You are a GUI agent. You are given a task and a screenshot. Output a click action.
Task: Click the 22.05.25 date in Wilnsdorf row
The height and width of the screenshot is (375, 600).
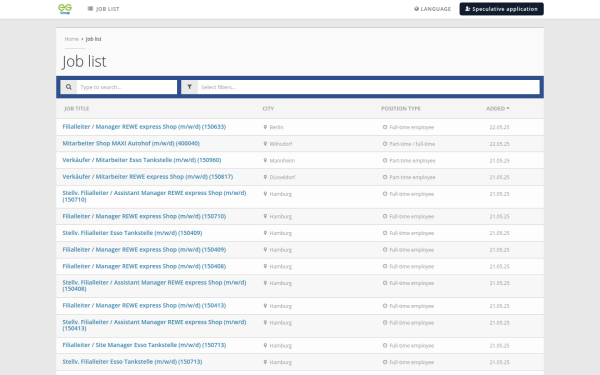pos(499,144)
